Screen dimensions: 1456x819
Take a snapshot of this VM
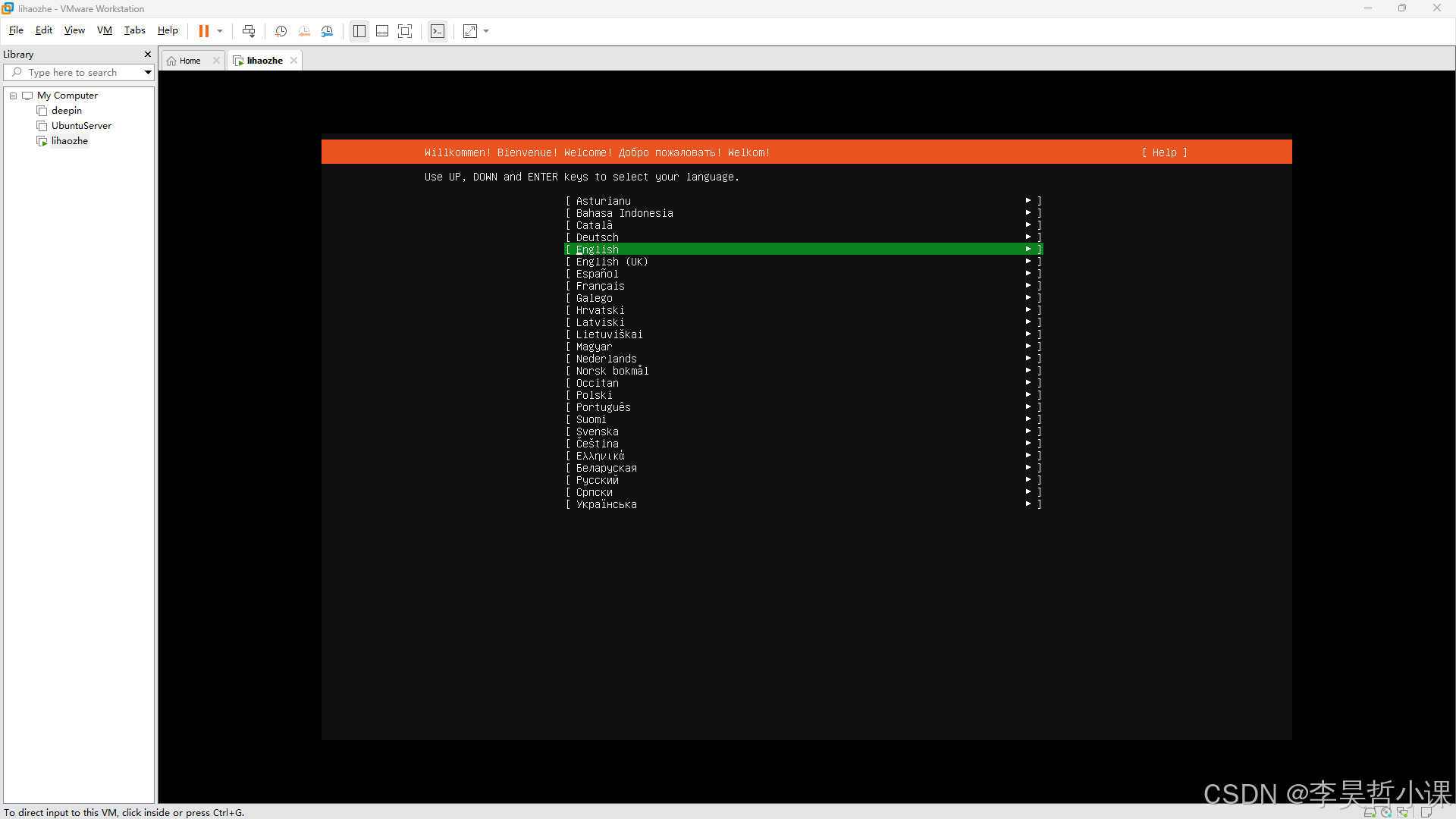[x=281, y=31]
